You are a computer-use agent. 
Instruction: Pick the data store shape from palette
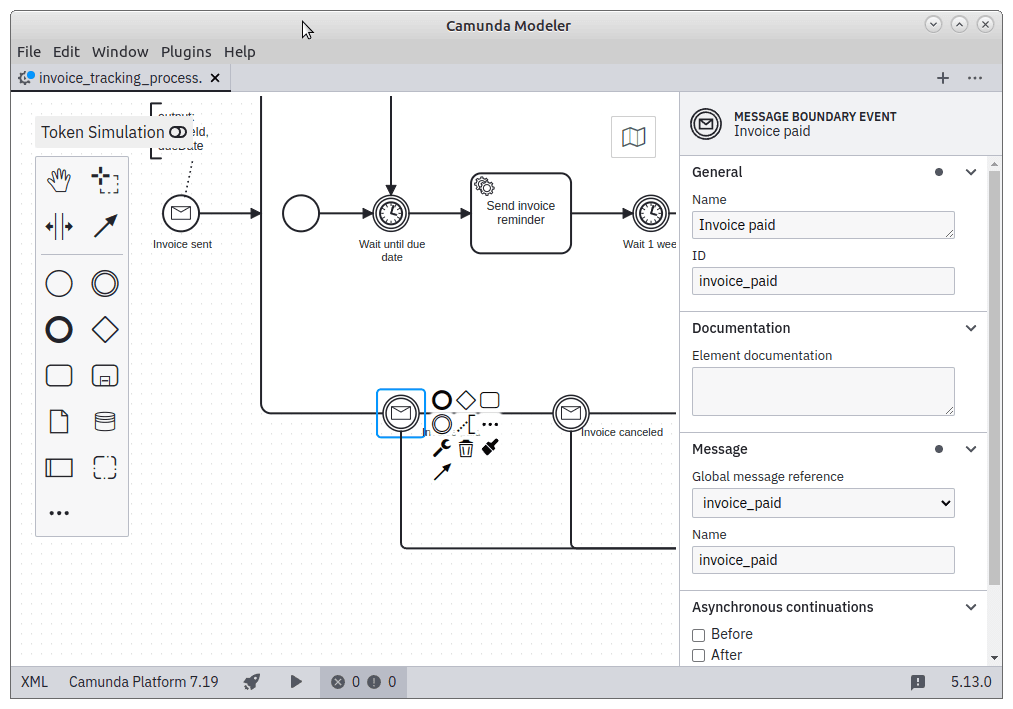click(x=105, y=421)
